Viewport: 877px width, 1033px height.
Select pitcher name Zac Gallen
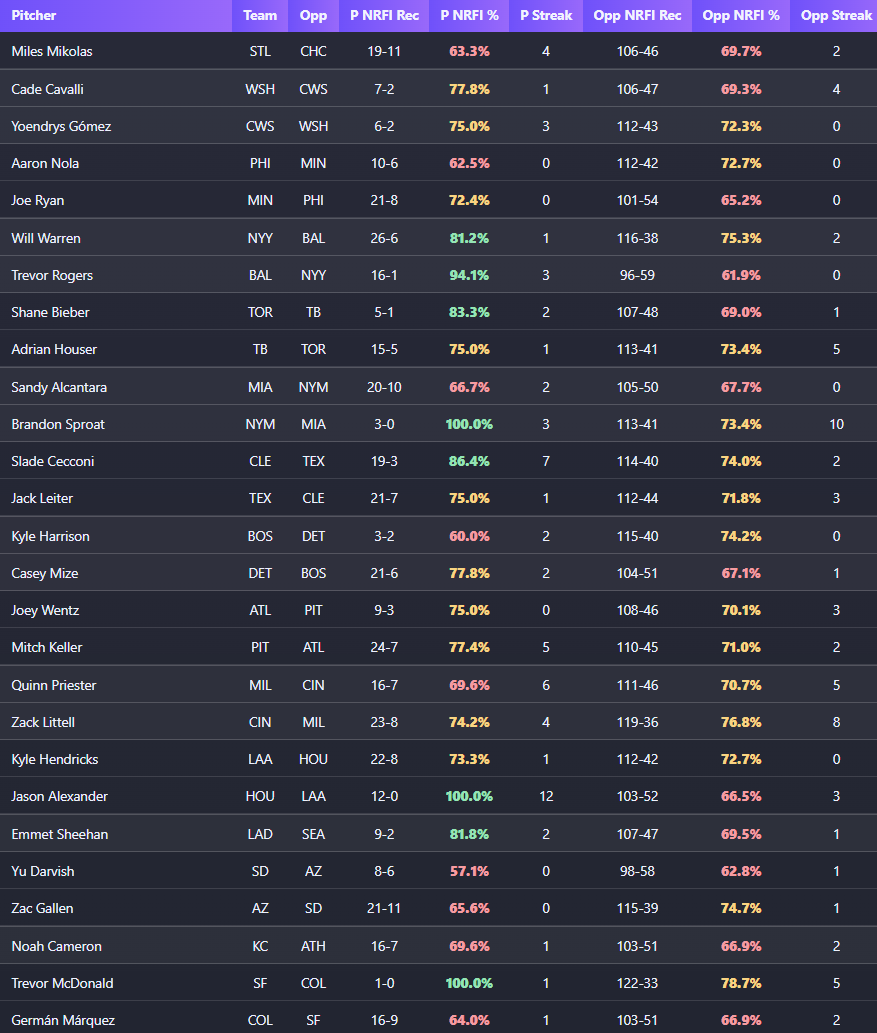pos(42,908)
